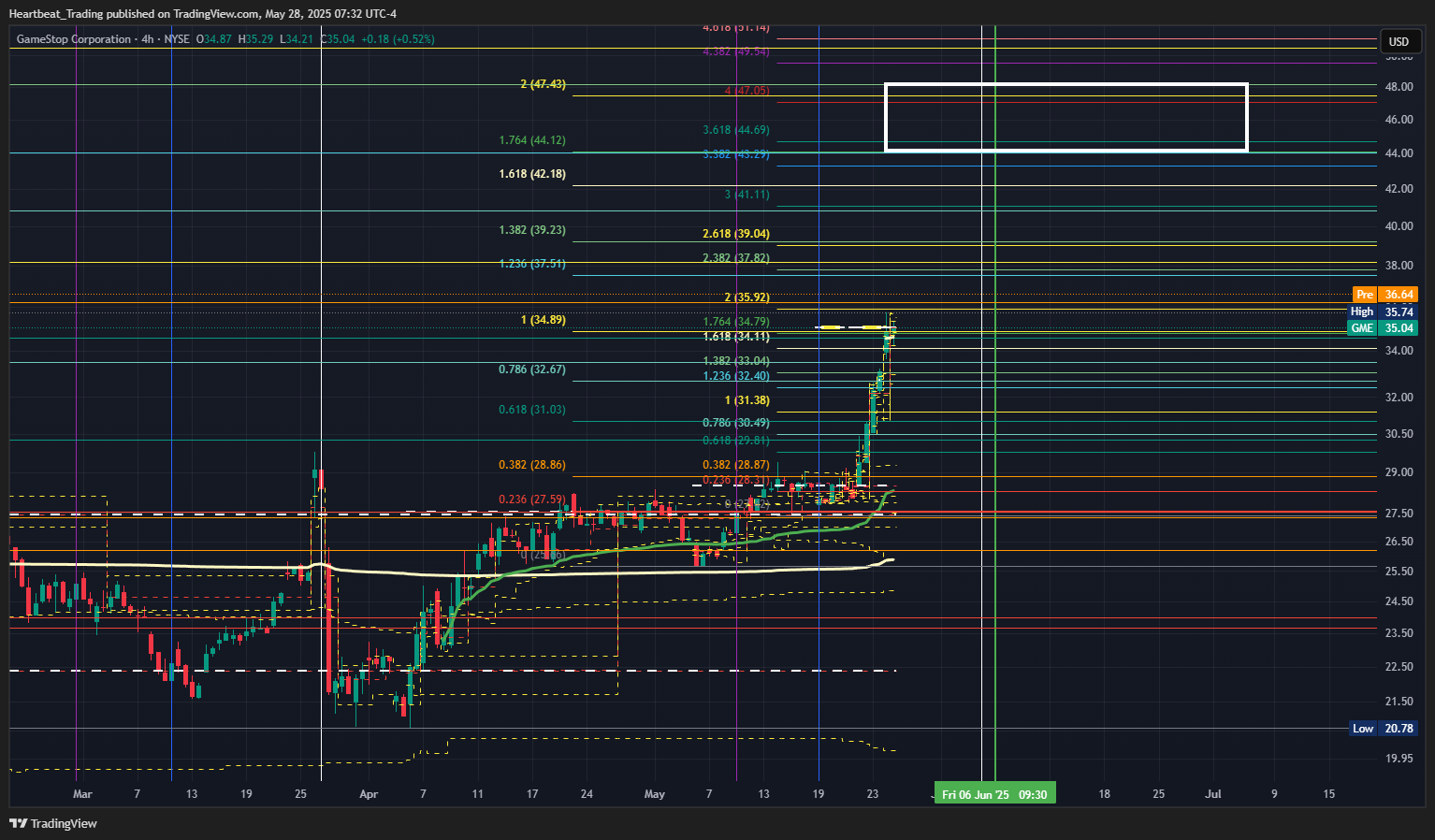Click the Pre 36.64 pre-market price label
The height and width of the screenshot is (840, 1435).
1384,295
